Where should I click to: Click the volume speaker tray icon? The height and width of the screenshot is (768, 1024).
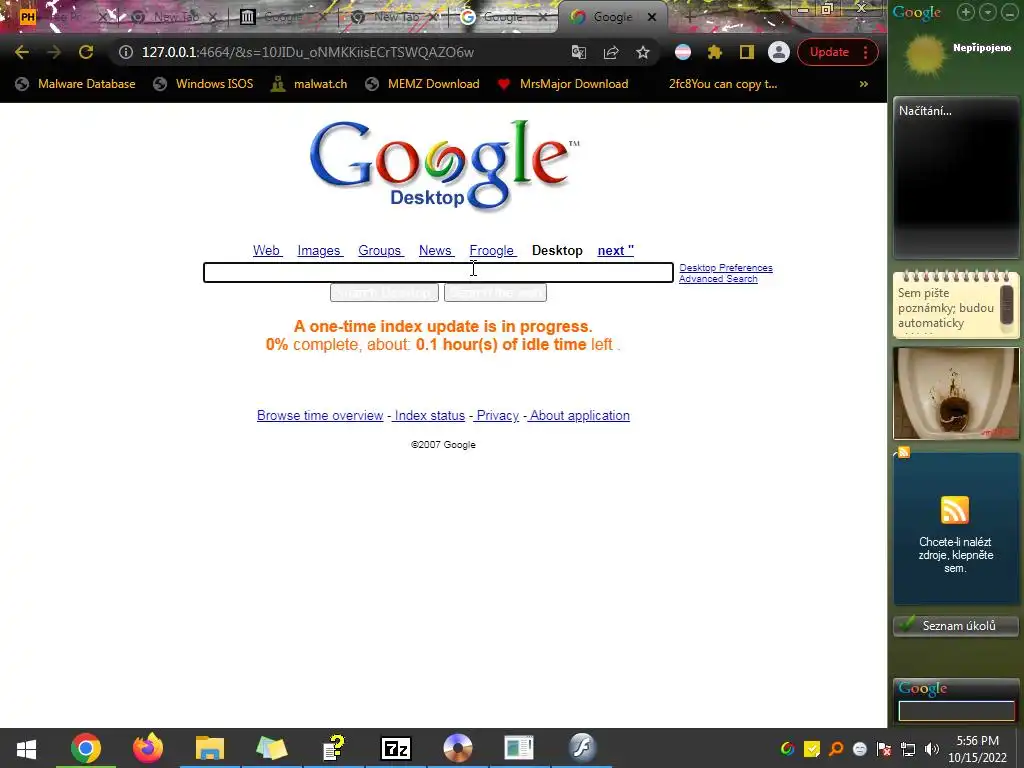(x=932, y=749)
